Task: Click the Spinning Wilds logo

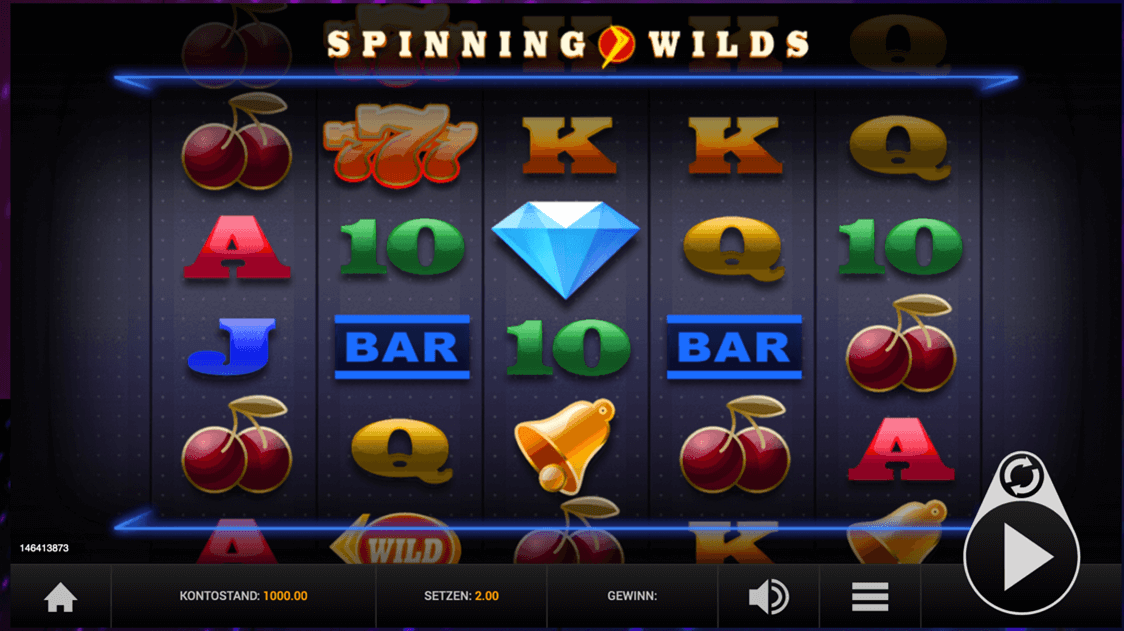Action: tap(568, 44)
